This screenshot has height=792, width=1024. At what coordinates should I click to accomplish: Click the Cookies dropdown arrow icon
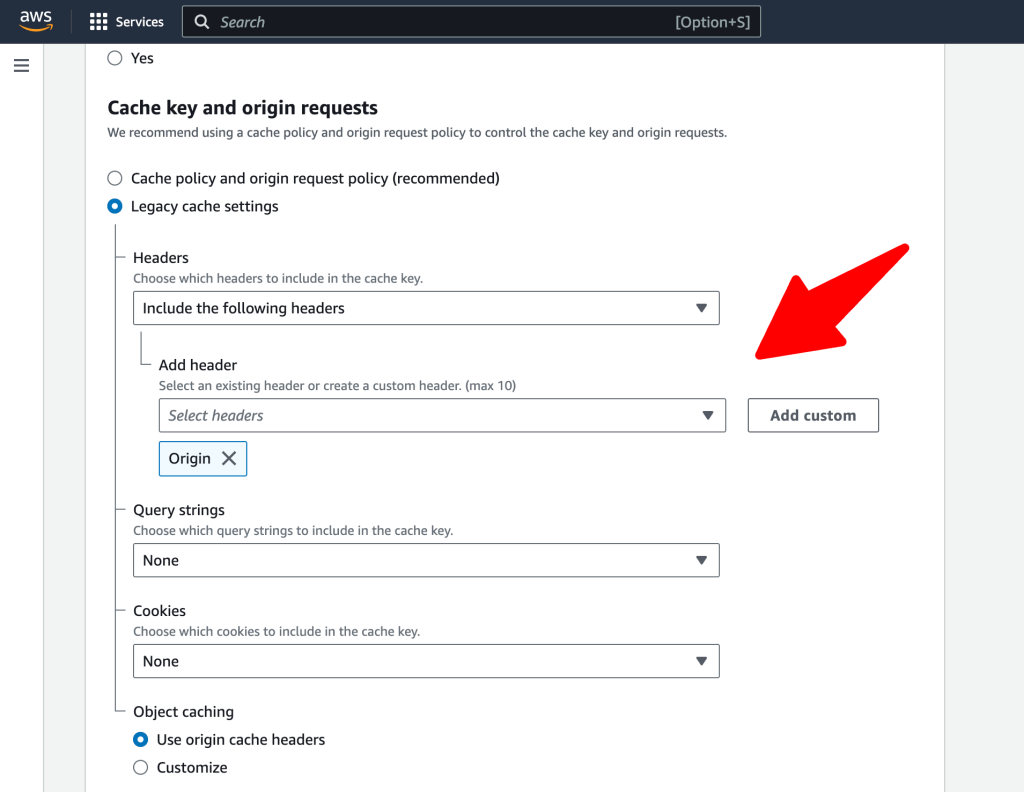coord(701,661)
